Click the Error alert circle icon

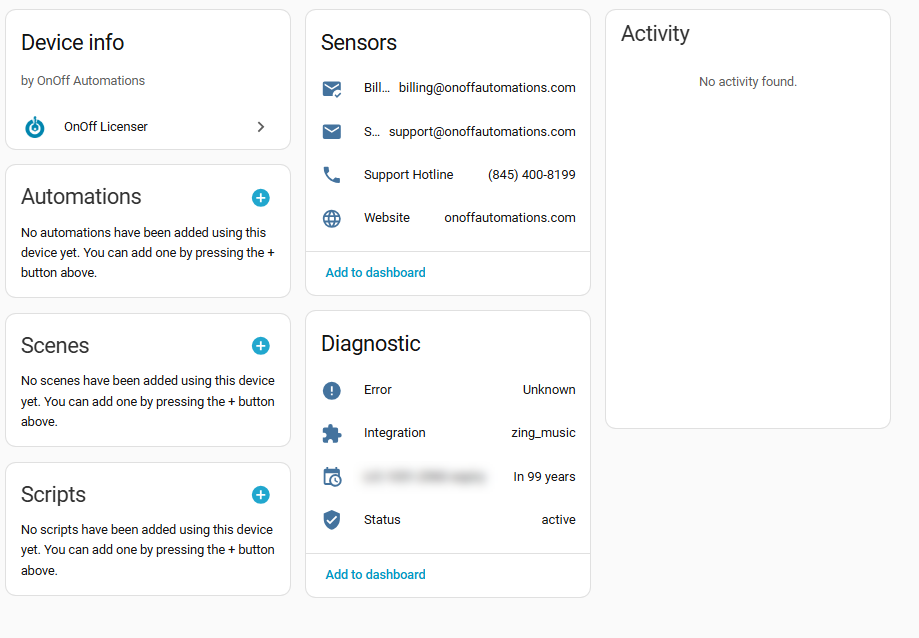click(x=332, y=390)
